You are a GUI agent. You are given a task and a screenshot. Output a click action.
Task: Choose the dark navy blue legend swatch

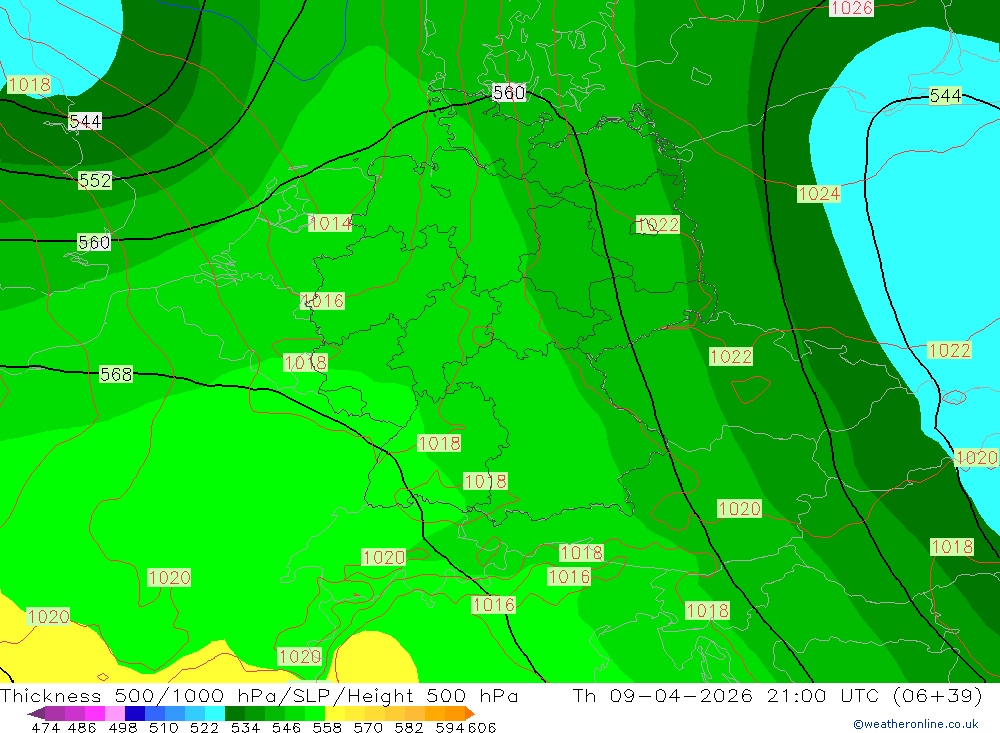(x=133, y=713)
